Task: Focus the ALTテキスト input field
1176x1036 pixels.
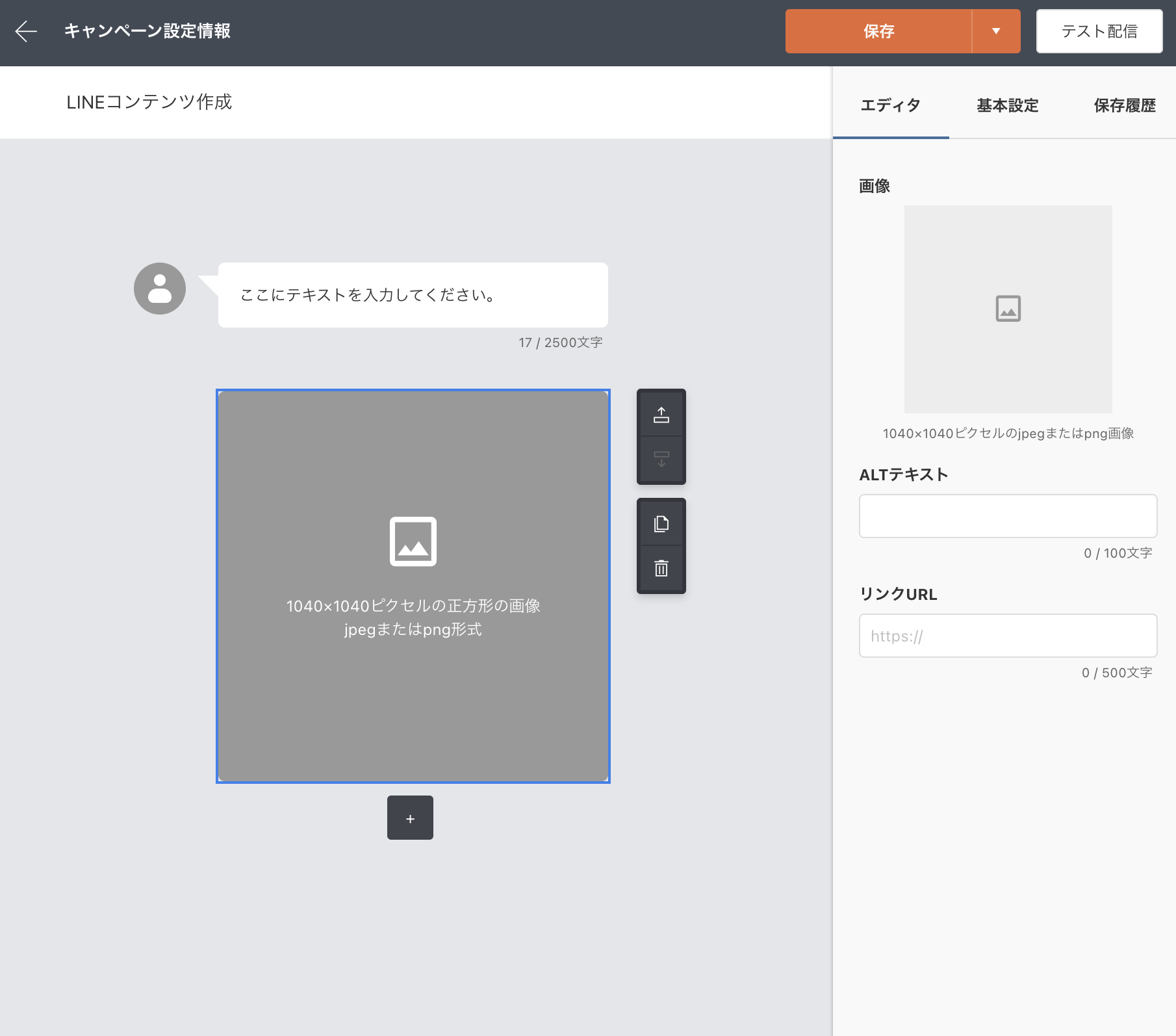Action: 1008,516
